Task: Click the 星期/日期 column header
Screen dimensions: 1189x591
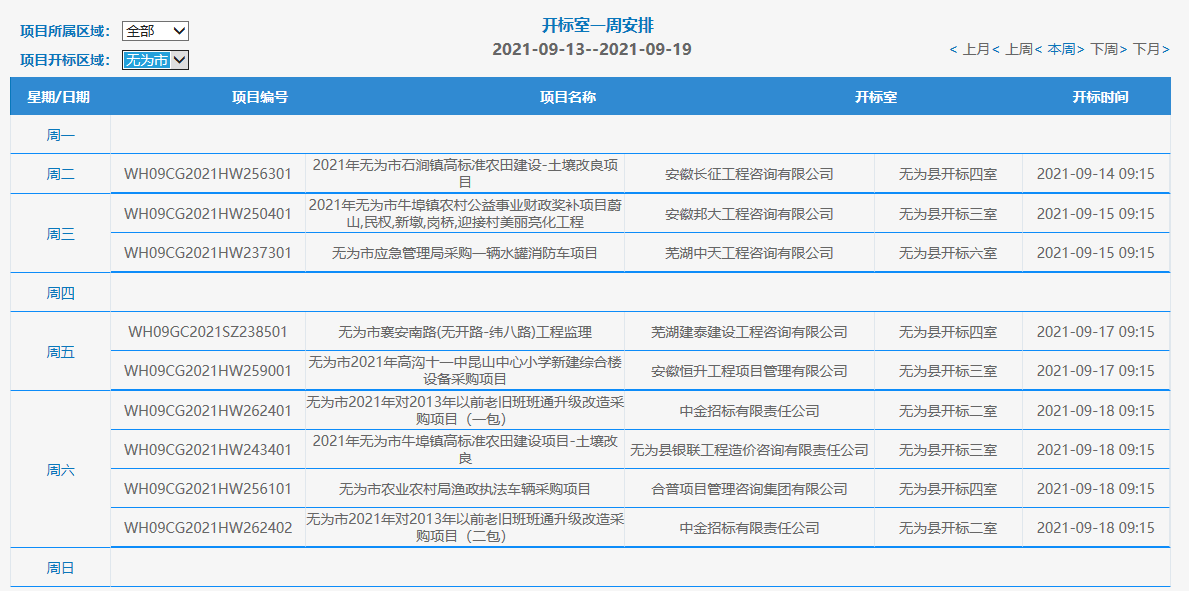Action: click(59, 97)
